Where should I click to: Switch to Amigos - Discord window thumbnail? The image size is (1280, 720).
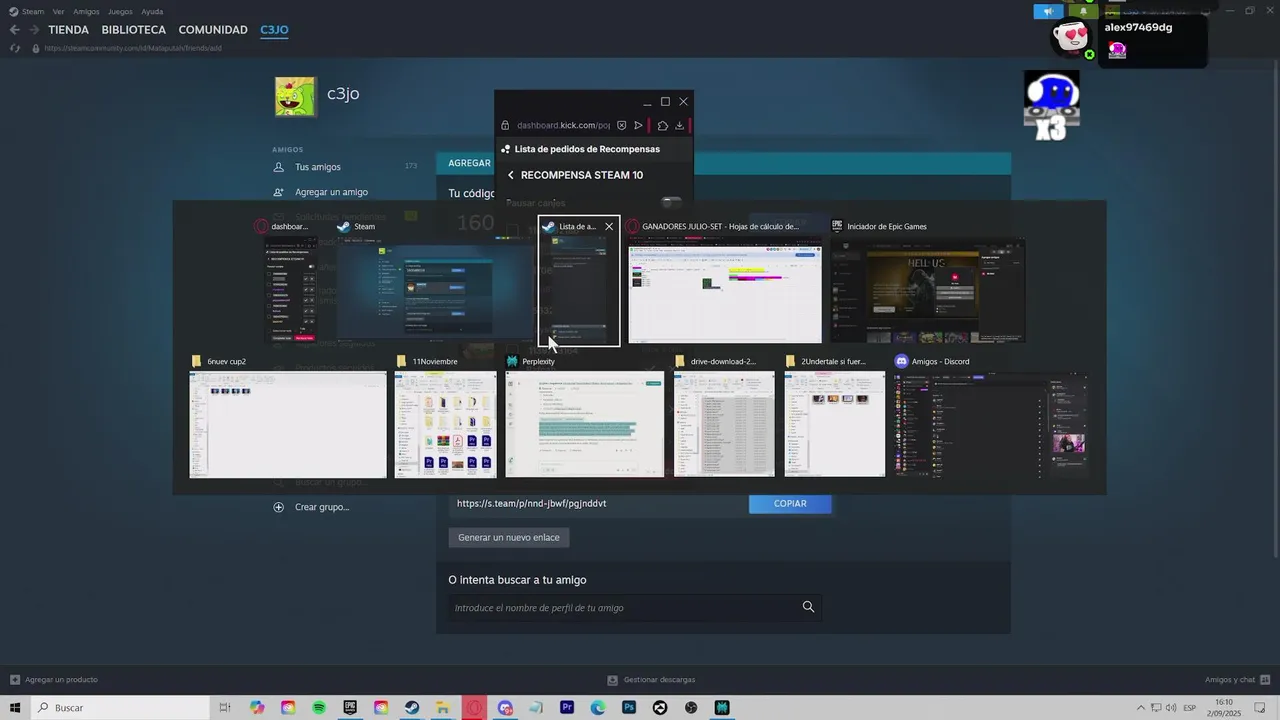click(991, 424)
